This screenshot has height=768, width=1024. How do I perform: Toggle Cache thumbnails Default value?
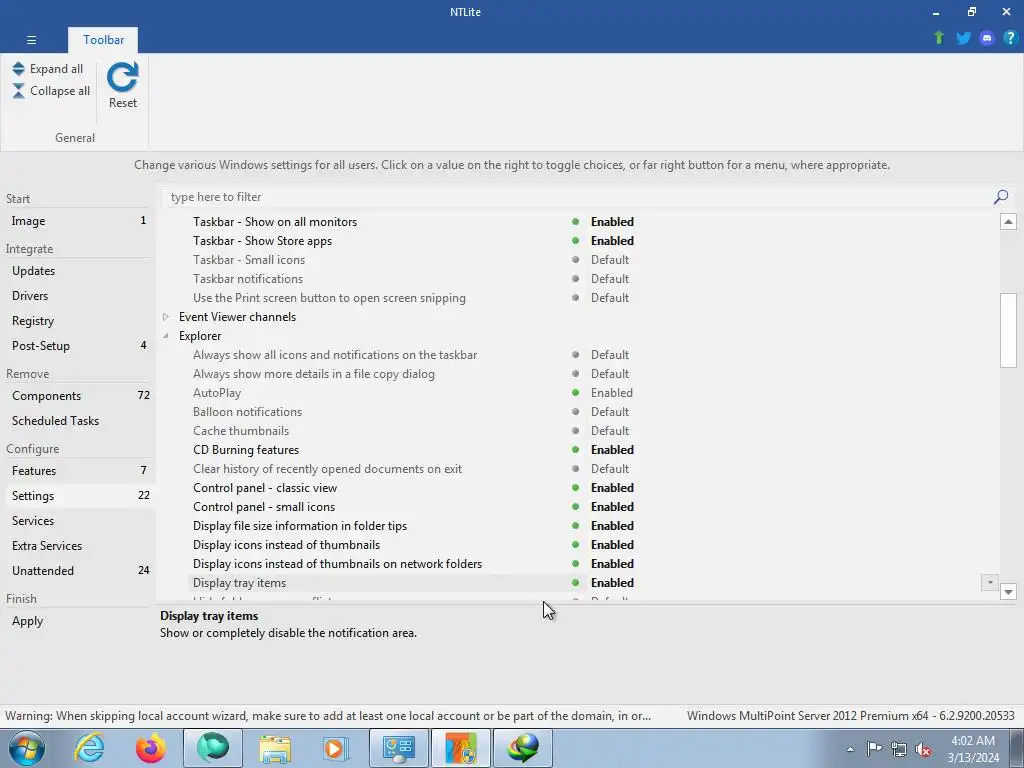click(x=609, y=430)
